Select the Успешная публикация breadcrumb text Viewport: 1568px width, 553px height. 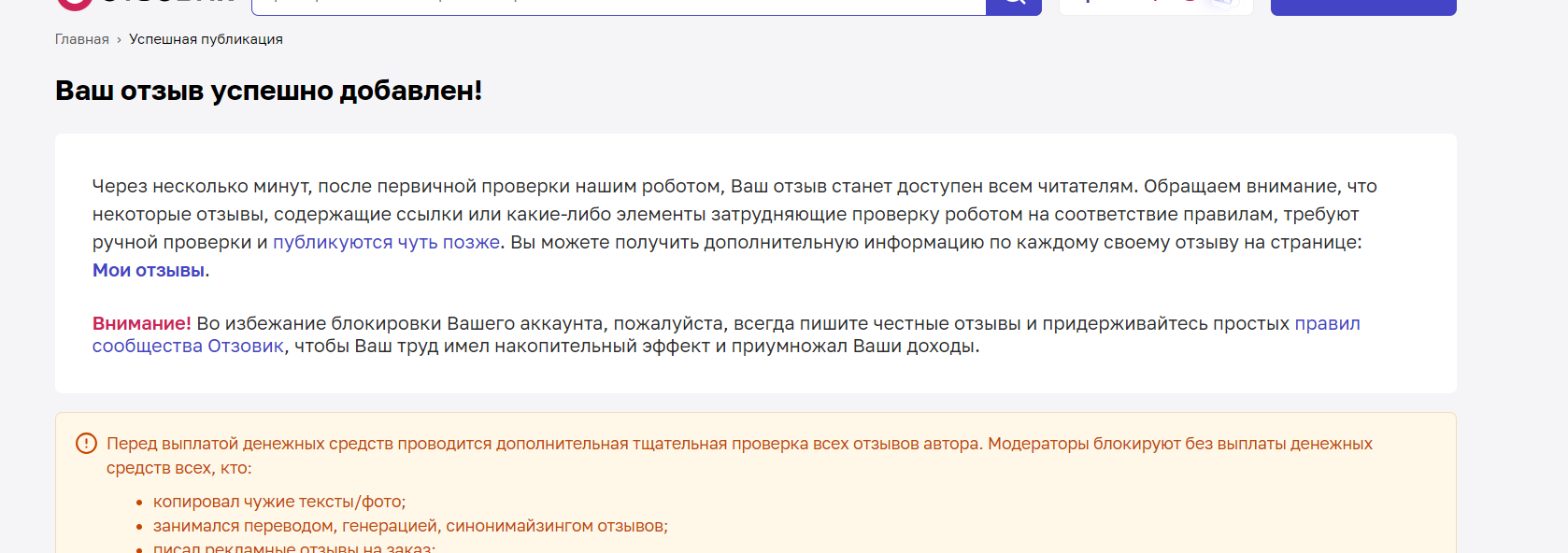206,39
